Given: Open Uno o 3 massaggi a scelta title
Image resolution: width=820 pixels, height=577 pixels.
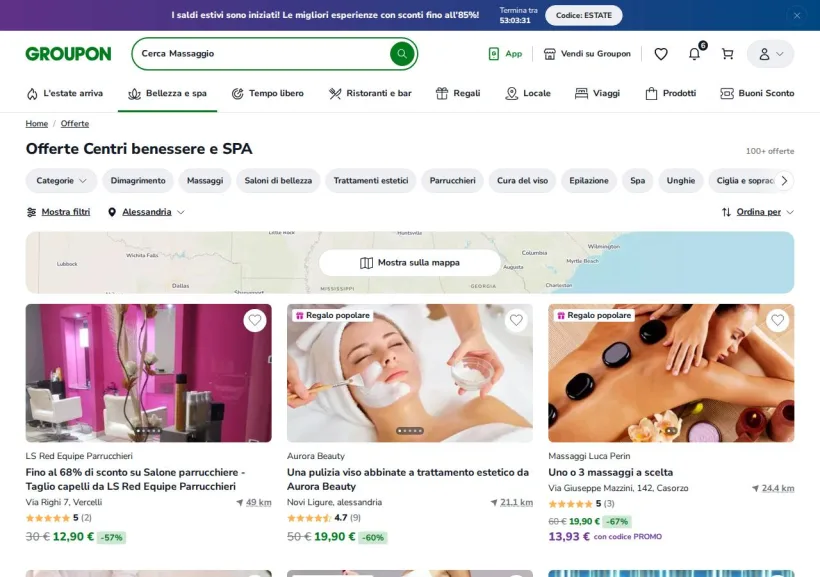Looking at the screenshot, I should 610,472.
